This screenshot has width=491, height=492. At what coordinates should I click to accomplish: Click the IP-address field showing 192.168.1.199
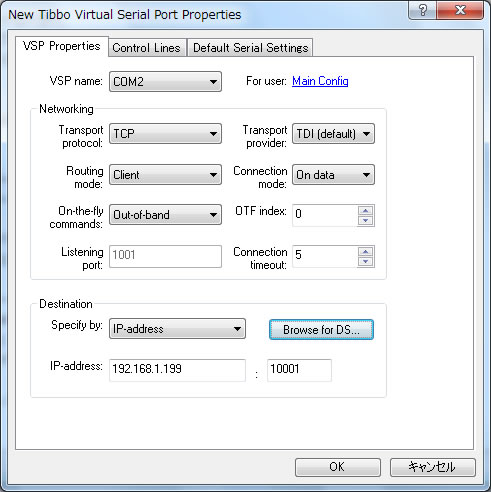(x=177, y=370)
